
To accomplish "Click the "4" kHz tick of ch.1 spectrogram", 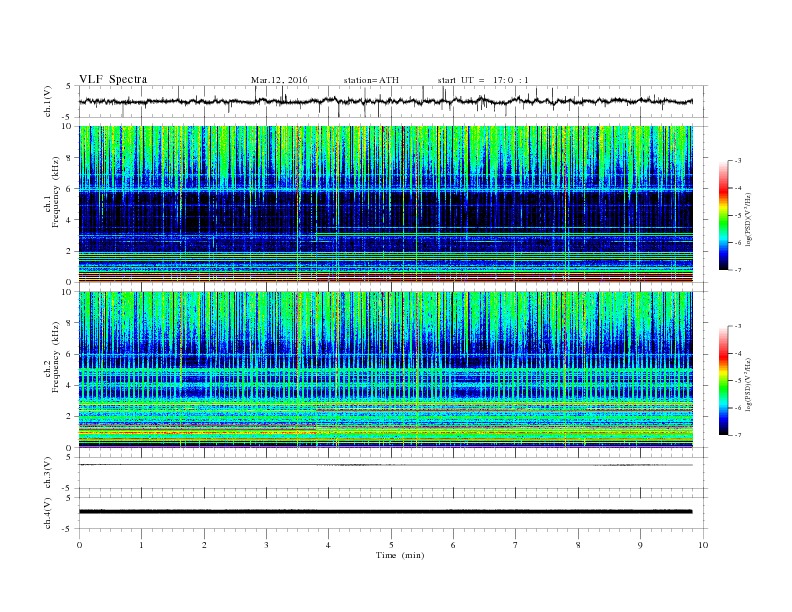I will tap(69, 220).
